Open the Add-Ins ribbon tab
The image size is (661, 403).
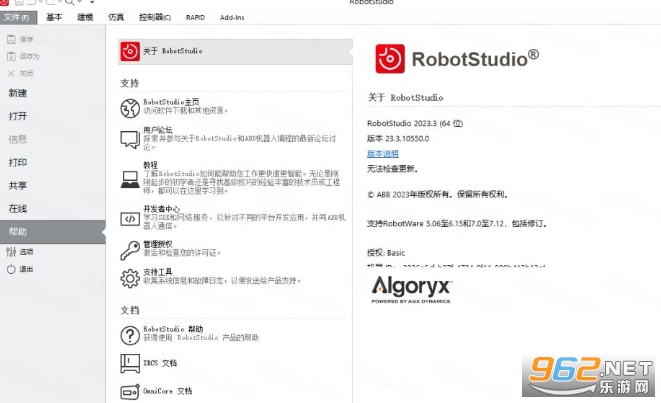[x=232, y=17]
